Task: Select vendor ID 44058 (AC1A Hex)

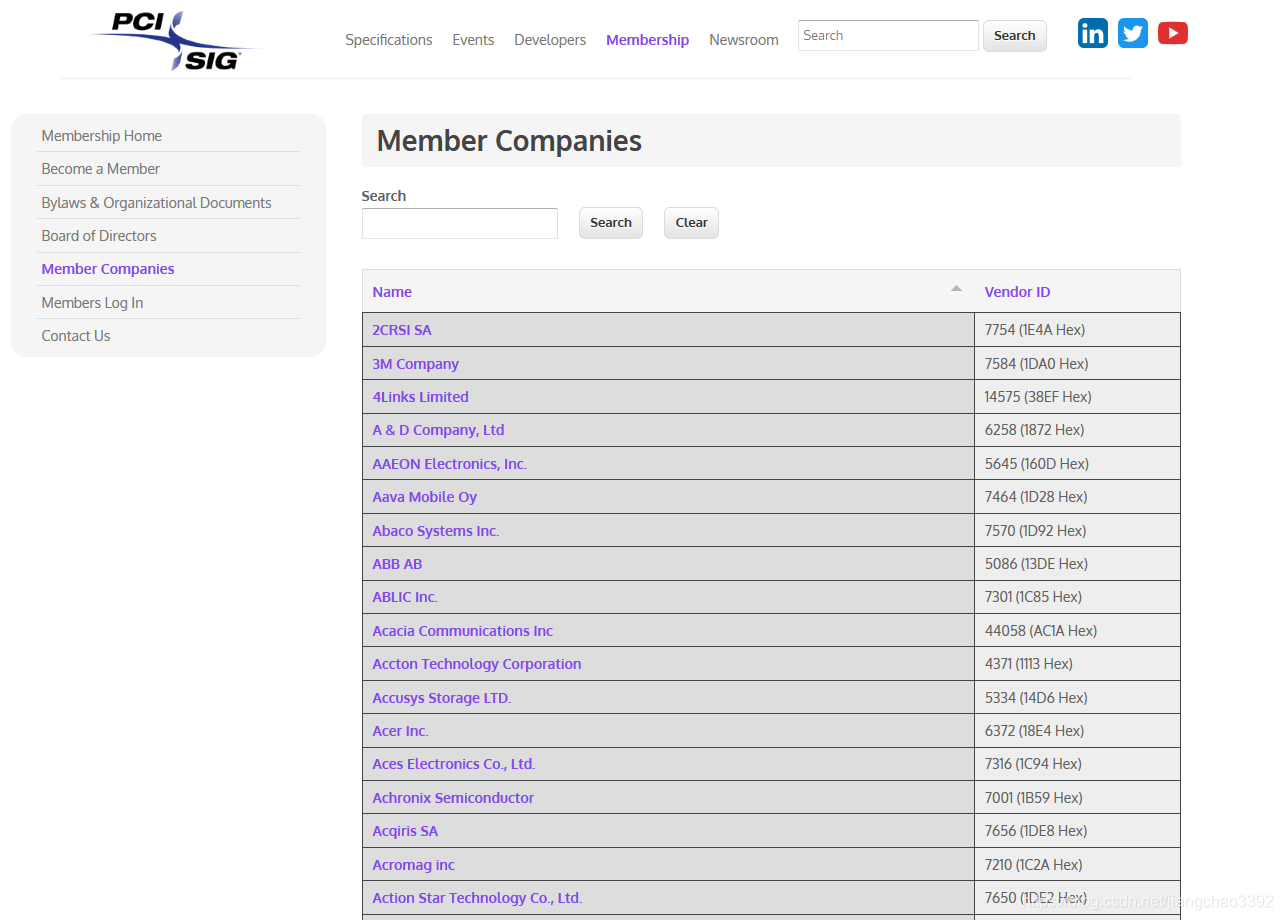Action: click(x=1041, y=631)
